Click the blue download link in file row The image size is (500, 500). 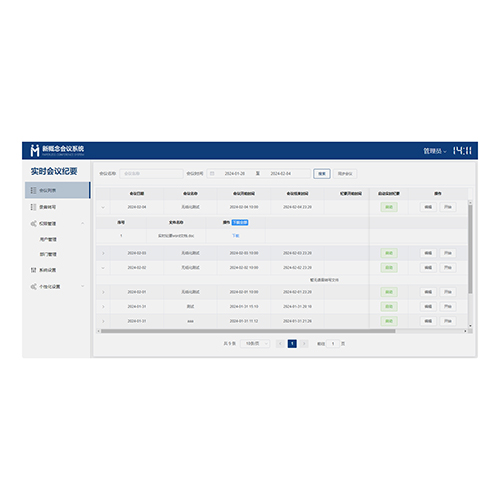[x=235, y=236]
